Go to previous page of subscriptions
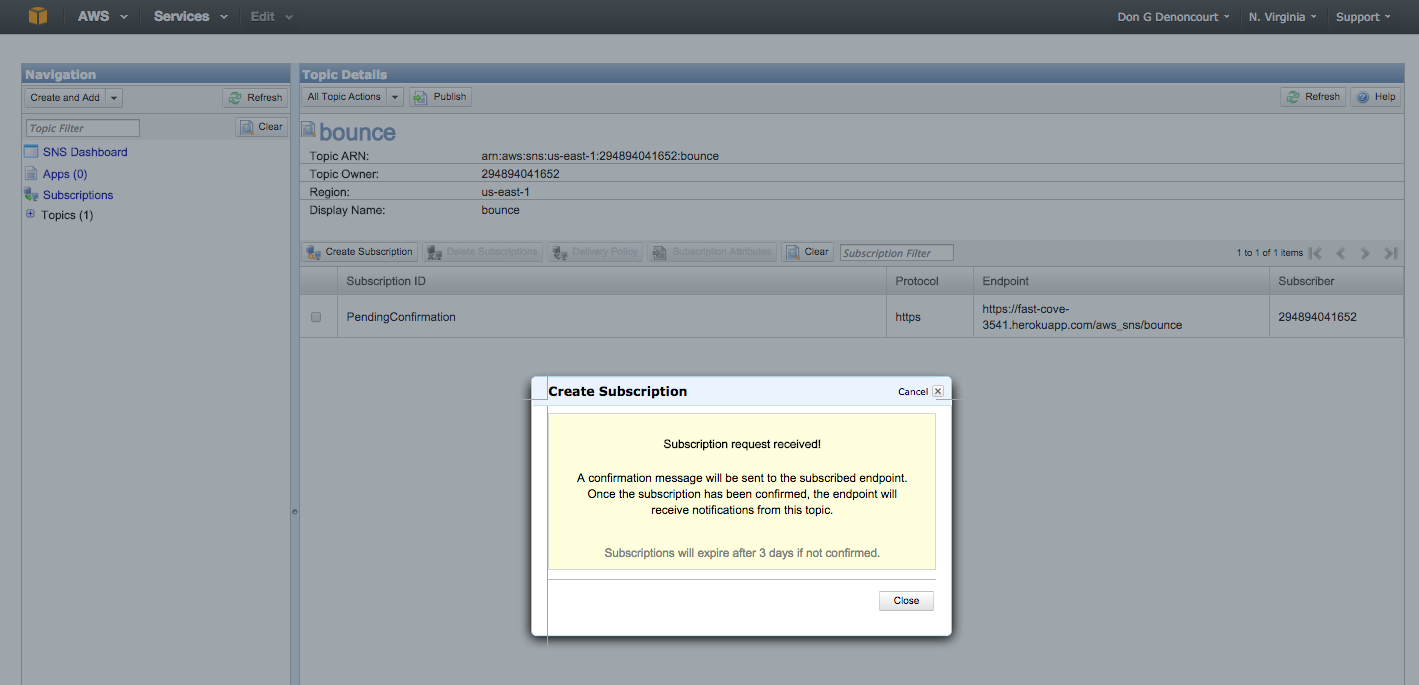 (x=1341, y=253)
